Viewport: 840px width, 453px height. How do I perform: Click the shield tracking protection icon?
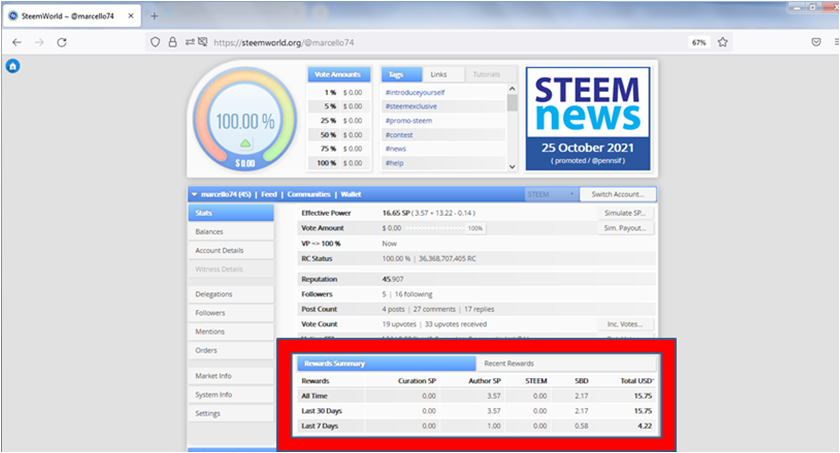(155, 42)
